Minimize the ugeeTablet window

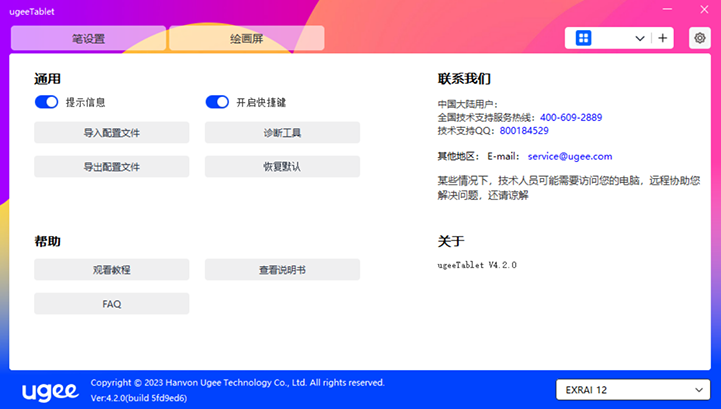tap(667, 9)
